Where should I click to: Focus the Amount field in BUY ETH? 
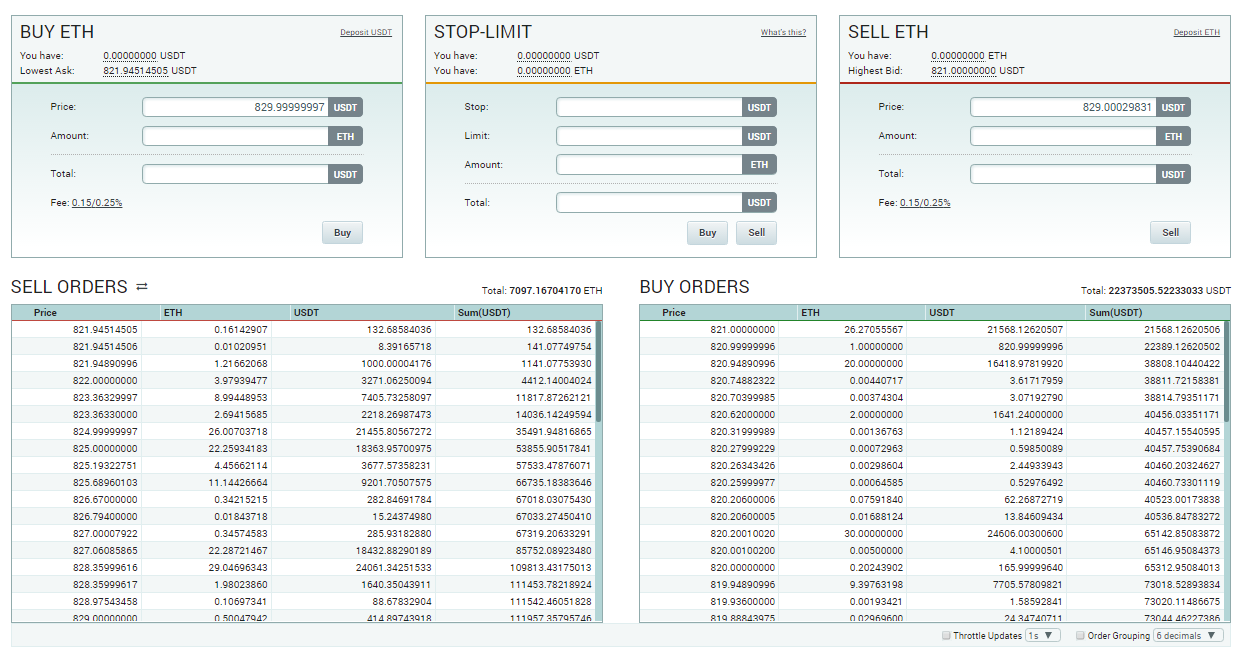click(235, 136)
